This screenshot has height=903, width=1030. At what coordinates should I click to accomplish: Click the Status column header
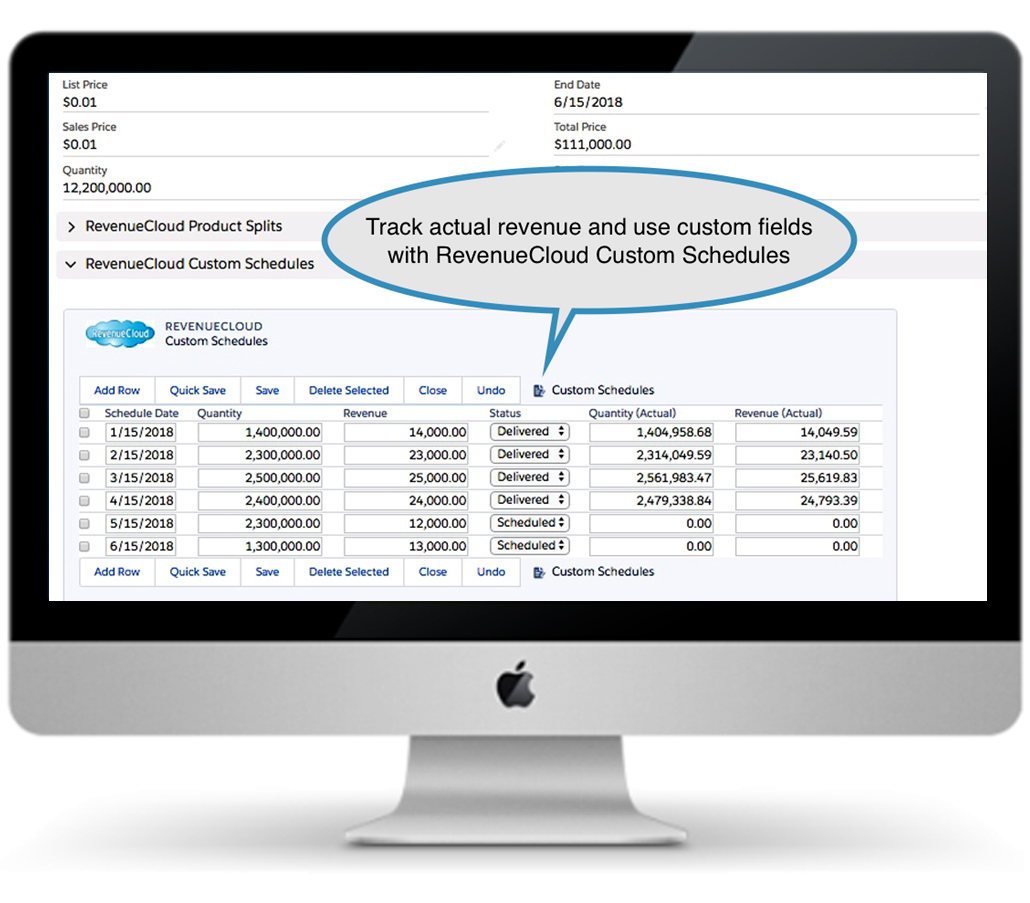504,413
